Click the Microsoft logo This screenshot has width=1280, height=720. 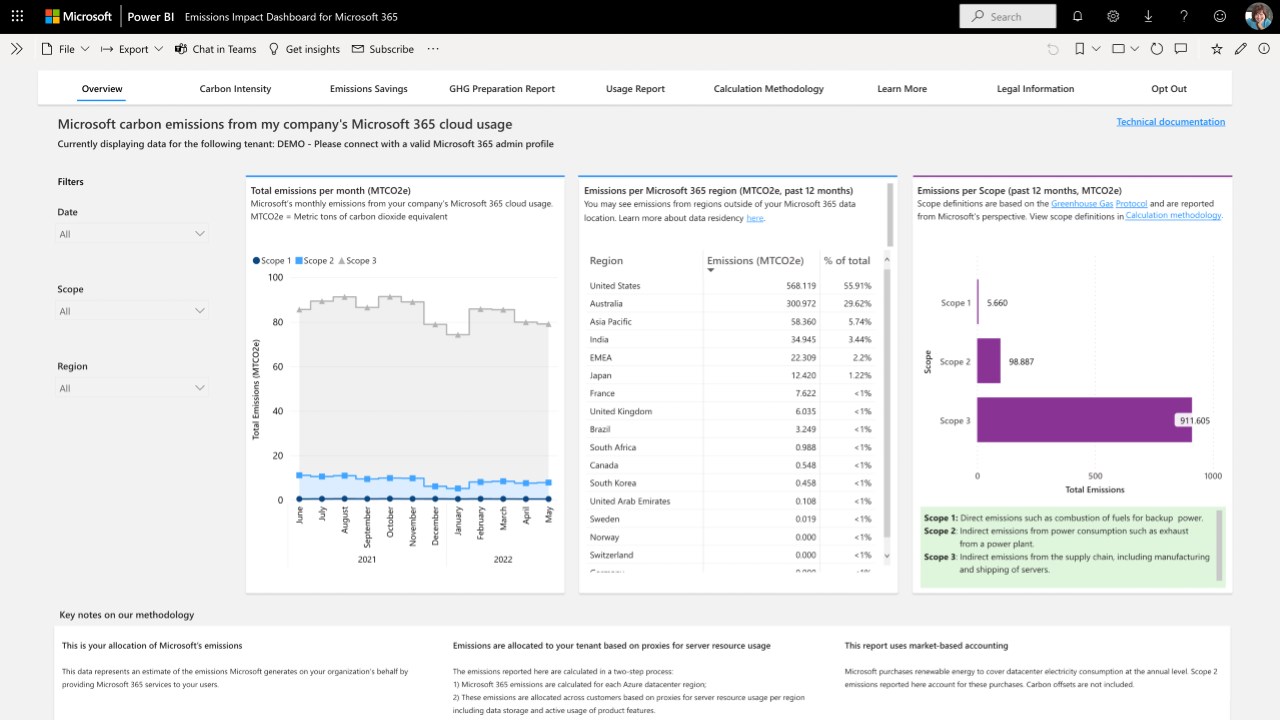(x=78, y=16)
